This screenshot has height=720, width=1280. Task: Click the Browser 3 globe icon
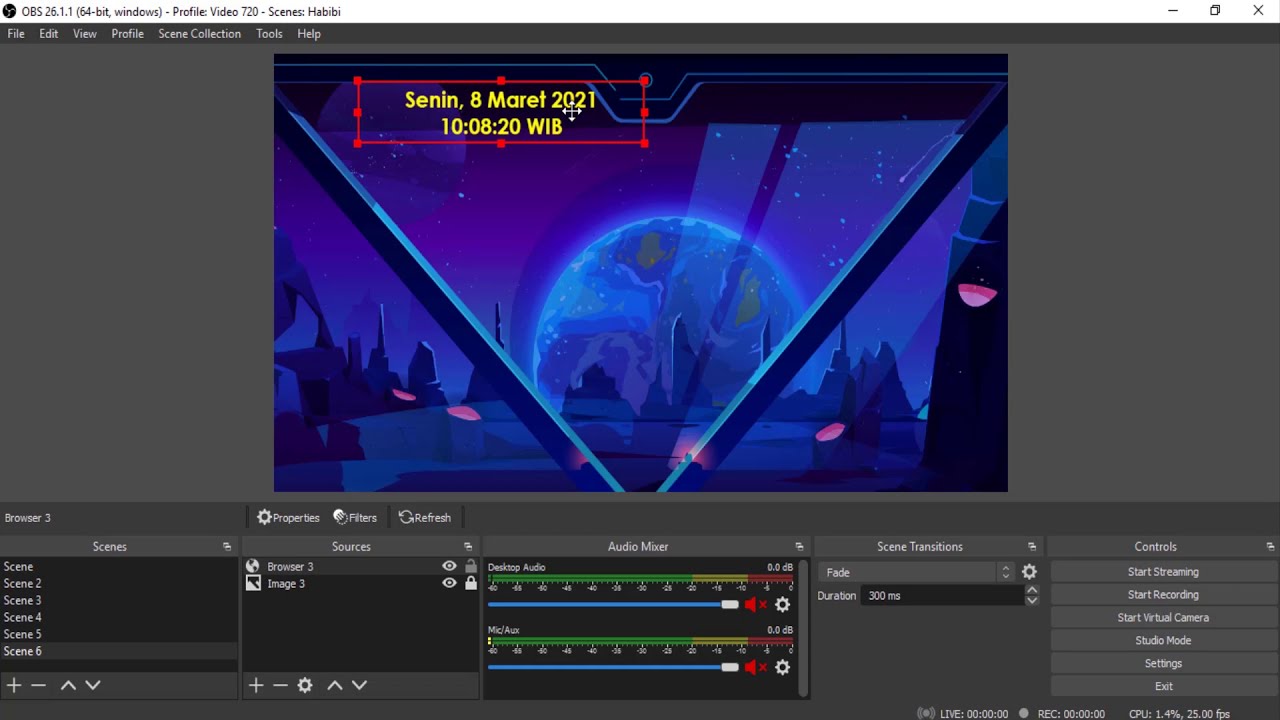(x=253, y=566)
